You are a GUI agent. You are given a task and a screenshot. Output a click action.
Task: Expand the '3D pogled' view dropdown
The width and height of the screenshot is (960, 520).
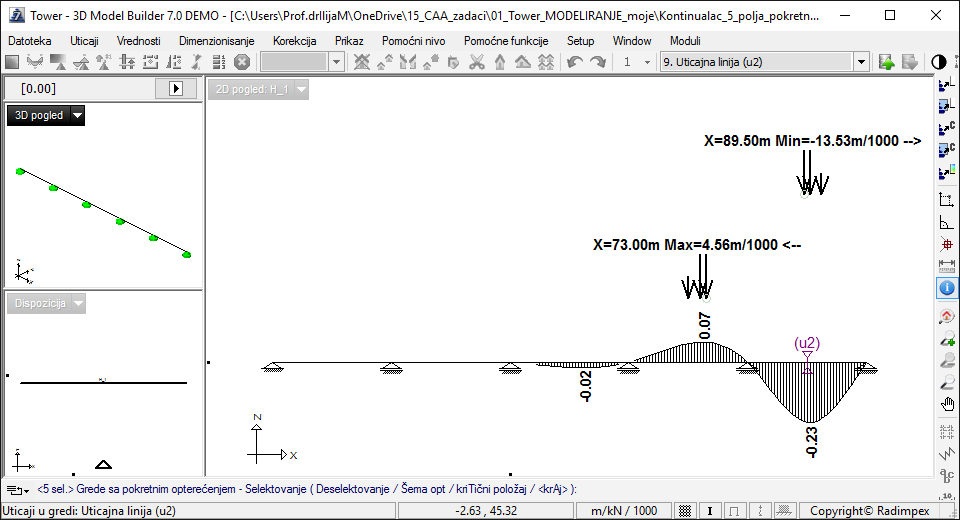pyautogui.click(x=77, y=115)
